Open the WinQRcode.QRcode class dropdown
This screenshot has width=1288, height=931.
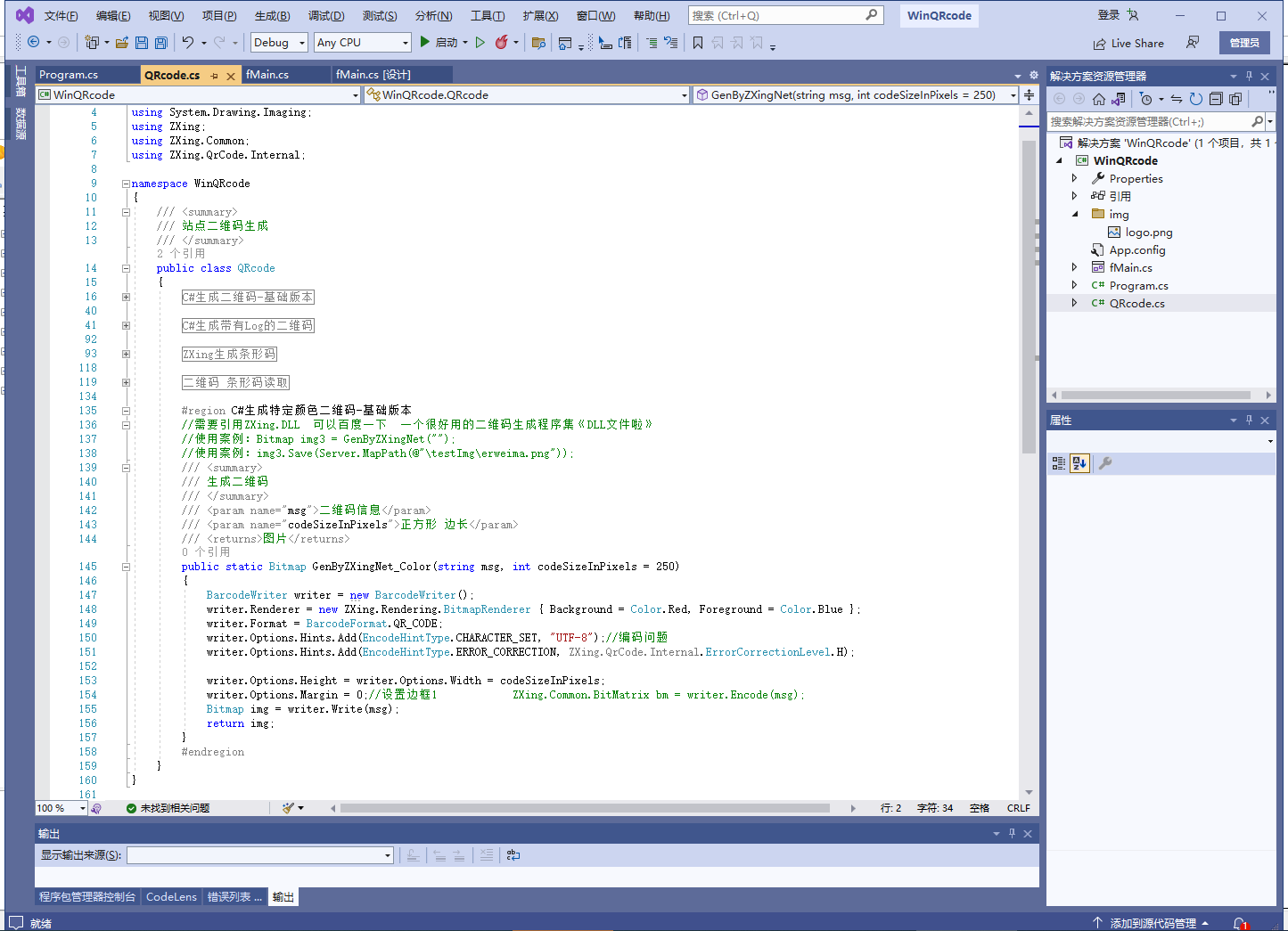tap(528, 94)
